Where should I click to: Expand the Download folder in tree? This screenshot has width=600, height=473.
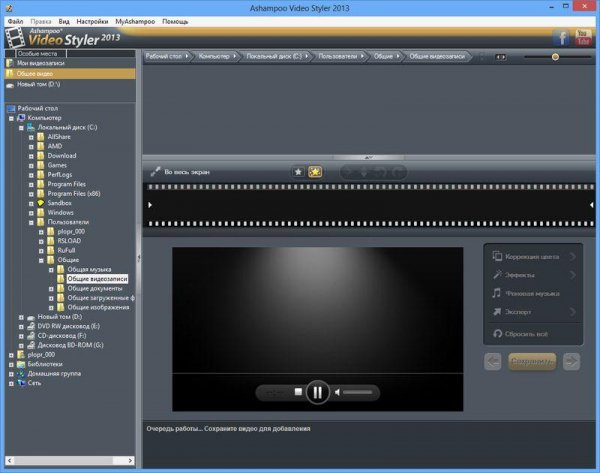tap(31, 156)
